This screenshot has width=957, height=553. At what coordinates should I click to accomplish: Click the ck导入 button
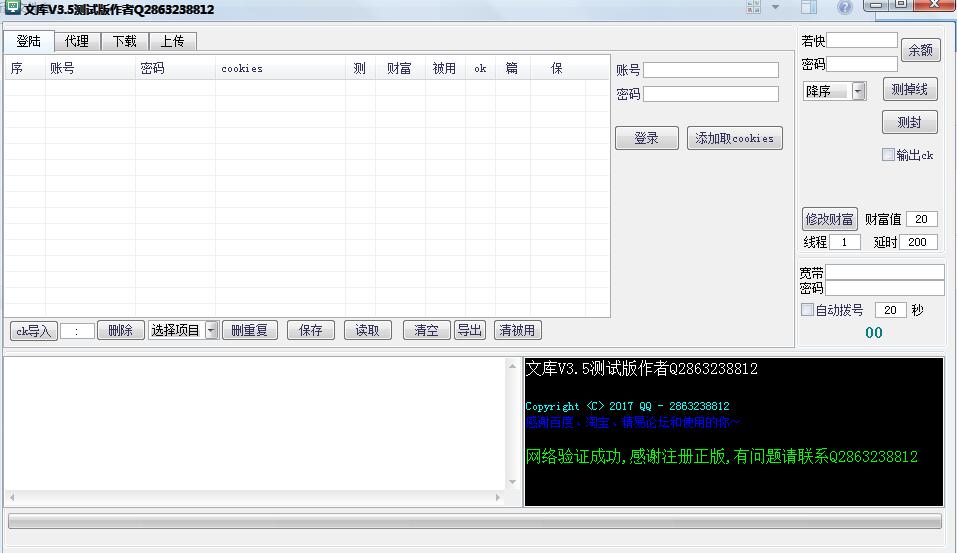point(34,331)
